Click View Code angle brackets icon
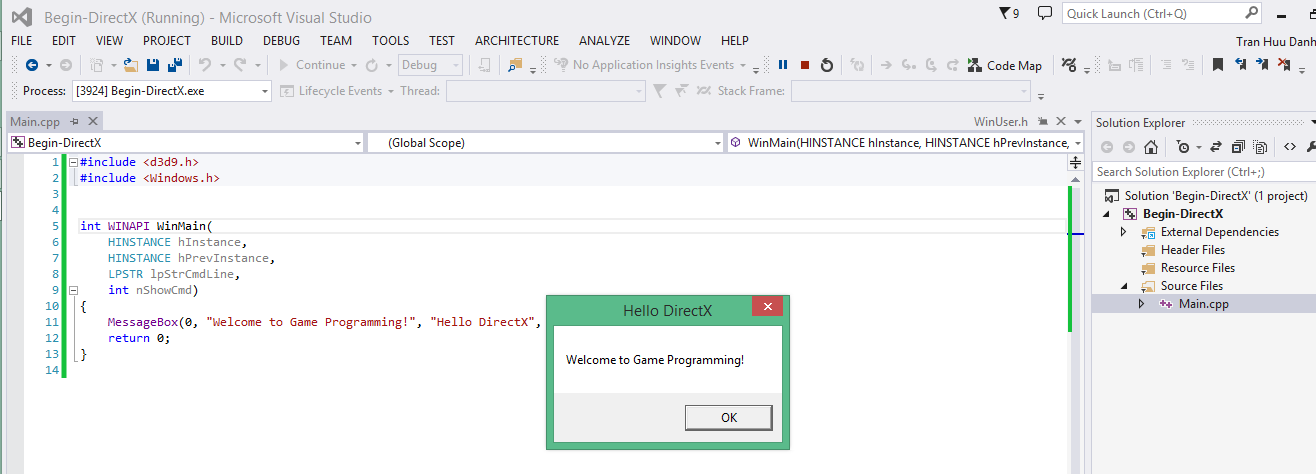This screenshot has width=1316, height=474. point(1289,147)
